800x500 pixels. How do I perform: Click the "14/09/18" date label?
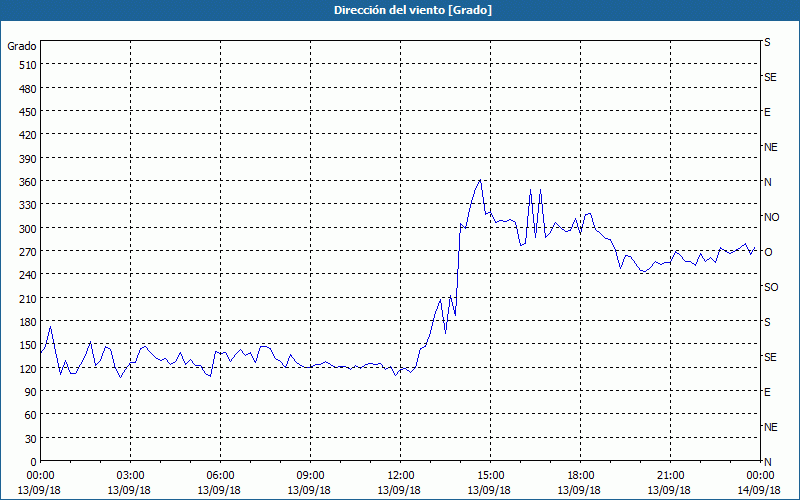pos(759,490)
